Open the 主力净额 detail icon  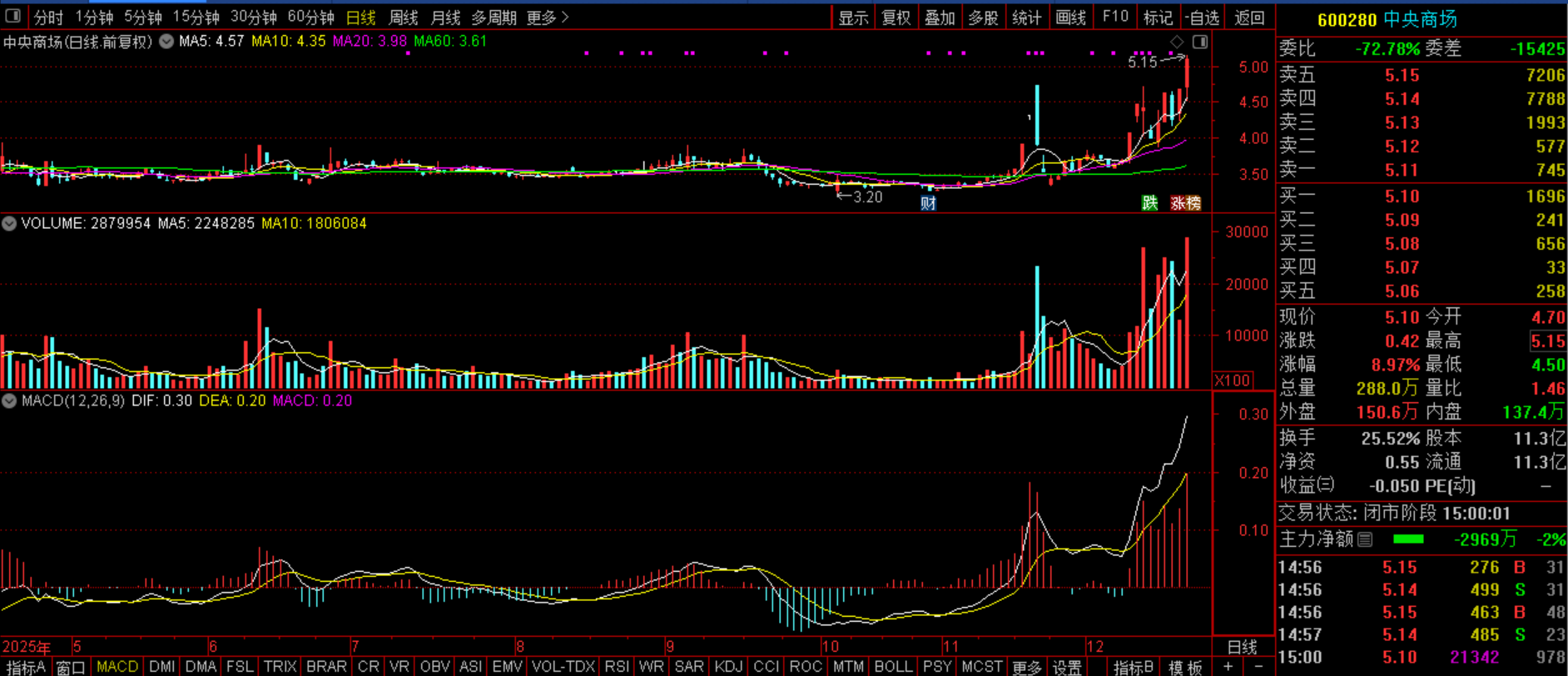tap(1365, 539)
